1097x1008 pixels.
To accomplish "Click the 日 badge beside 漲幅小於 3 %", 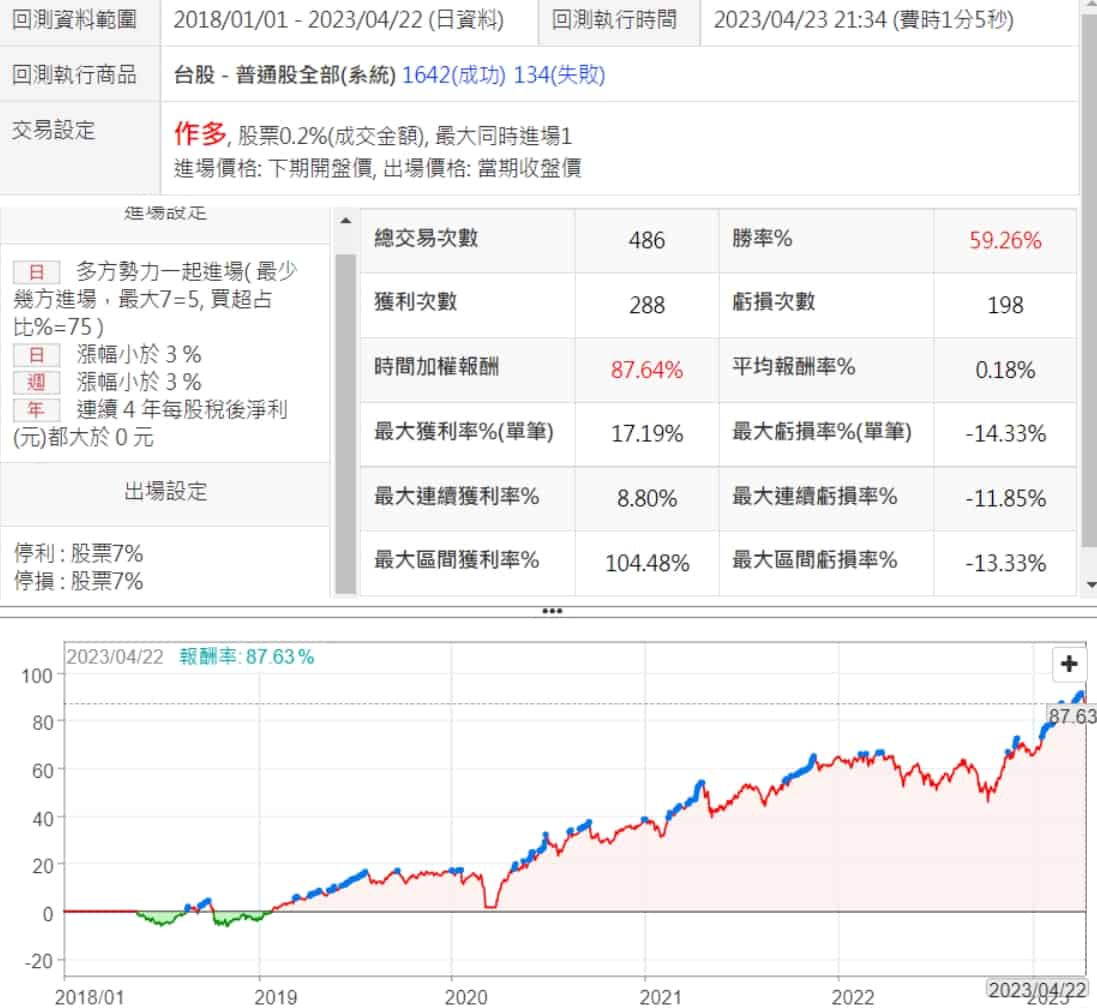I will pyautogui.click(x=36, y=354).
